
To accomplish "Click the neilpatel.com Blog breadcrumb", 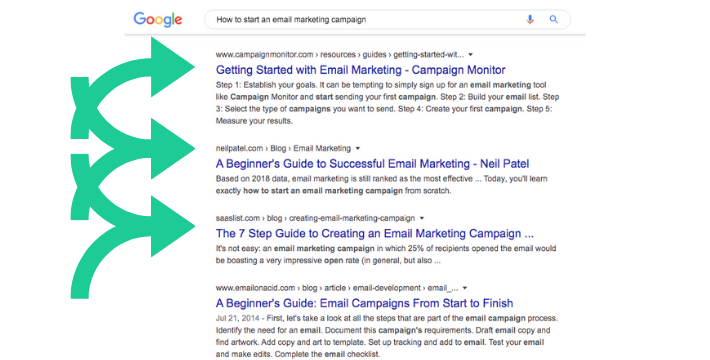I will [x=283, y=149].
